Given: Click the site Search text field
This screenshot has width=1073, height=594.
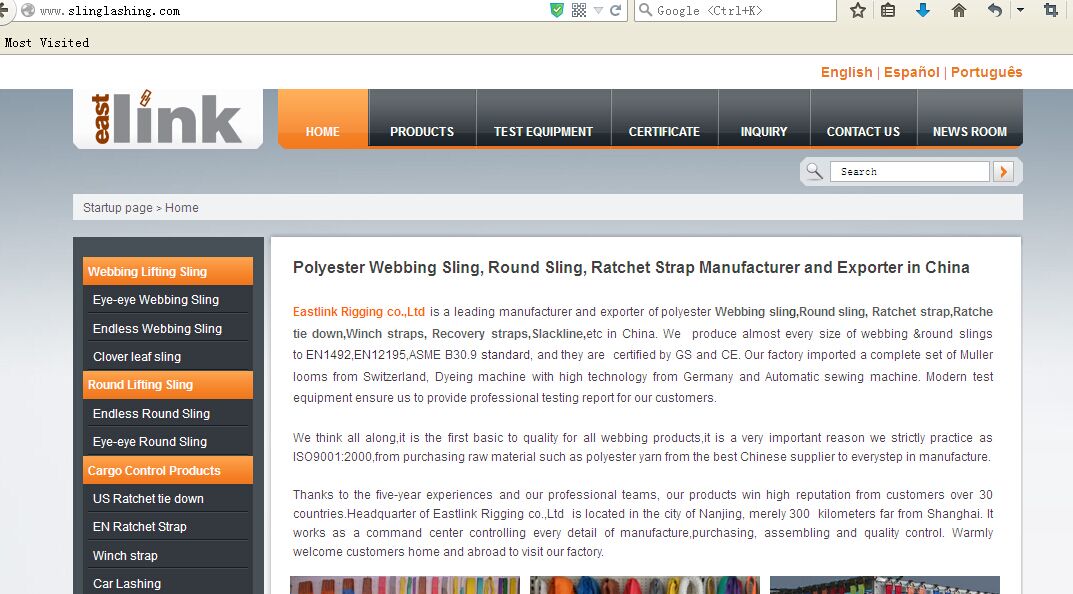Looking at the screenshot, I should [x=909, y=172].
